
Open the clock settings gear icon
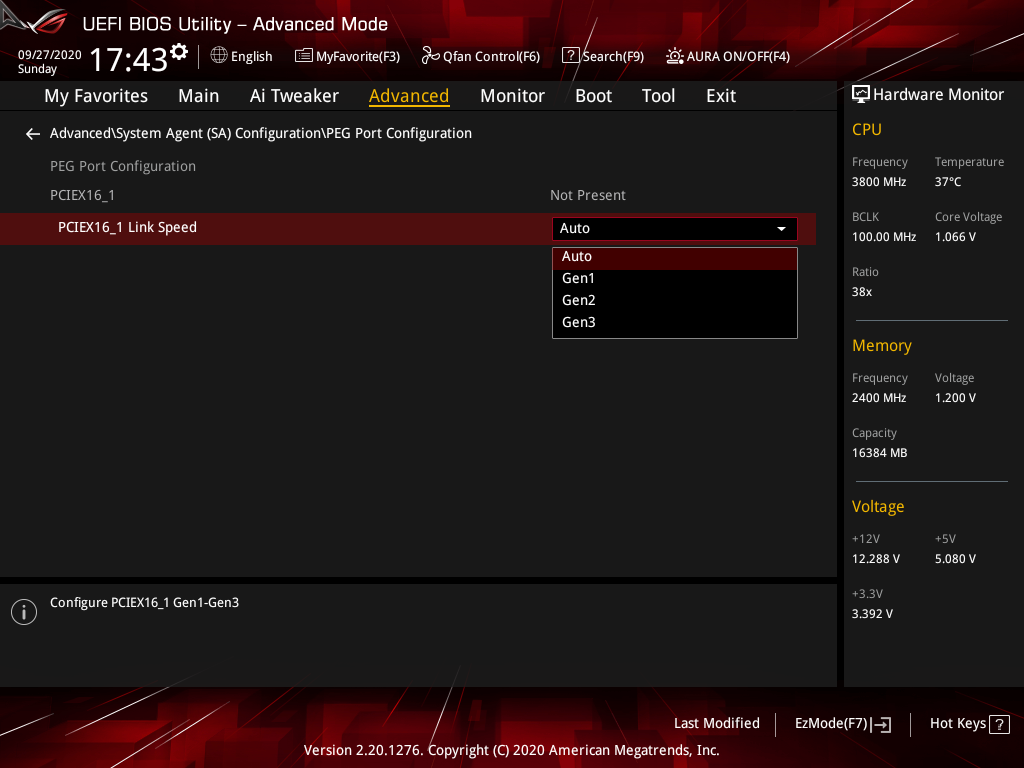click(179, 52)
